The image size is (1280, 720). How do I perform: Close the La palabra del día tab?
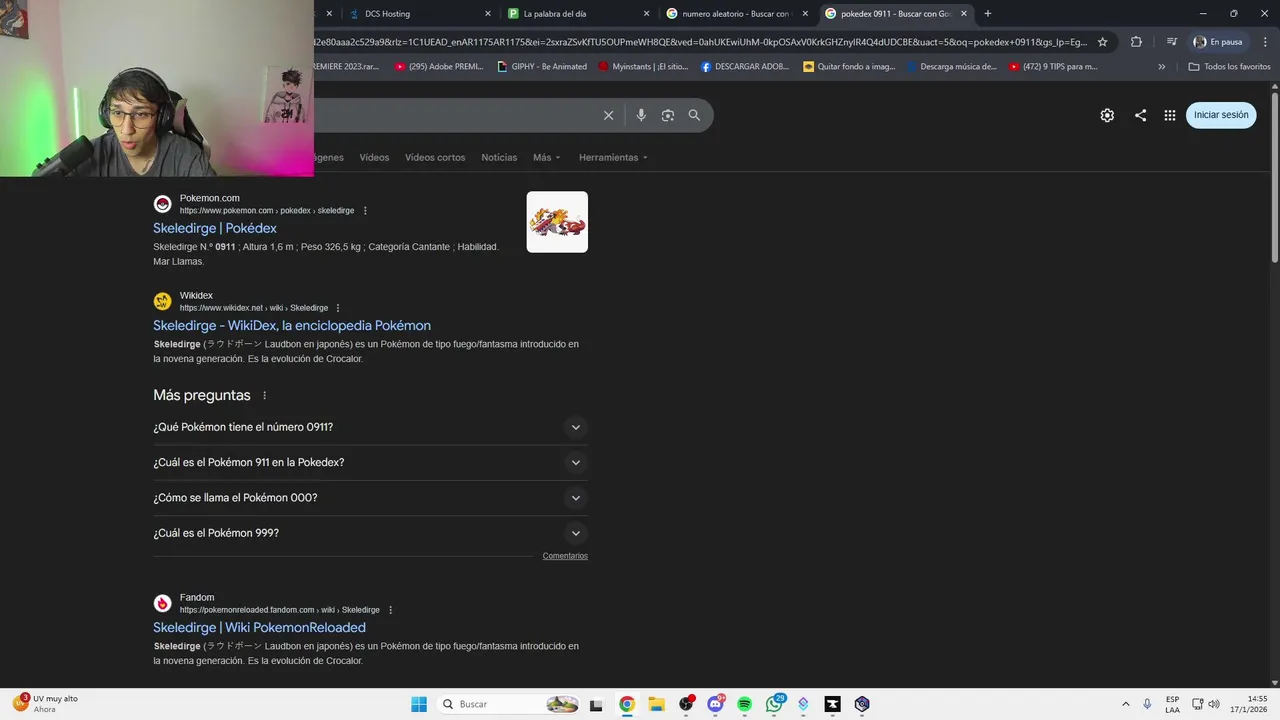coord(646,14)
